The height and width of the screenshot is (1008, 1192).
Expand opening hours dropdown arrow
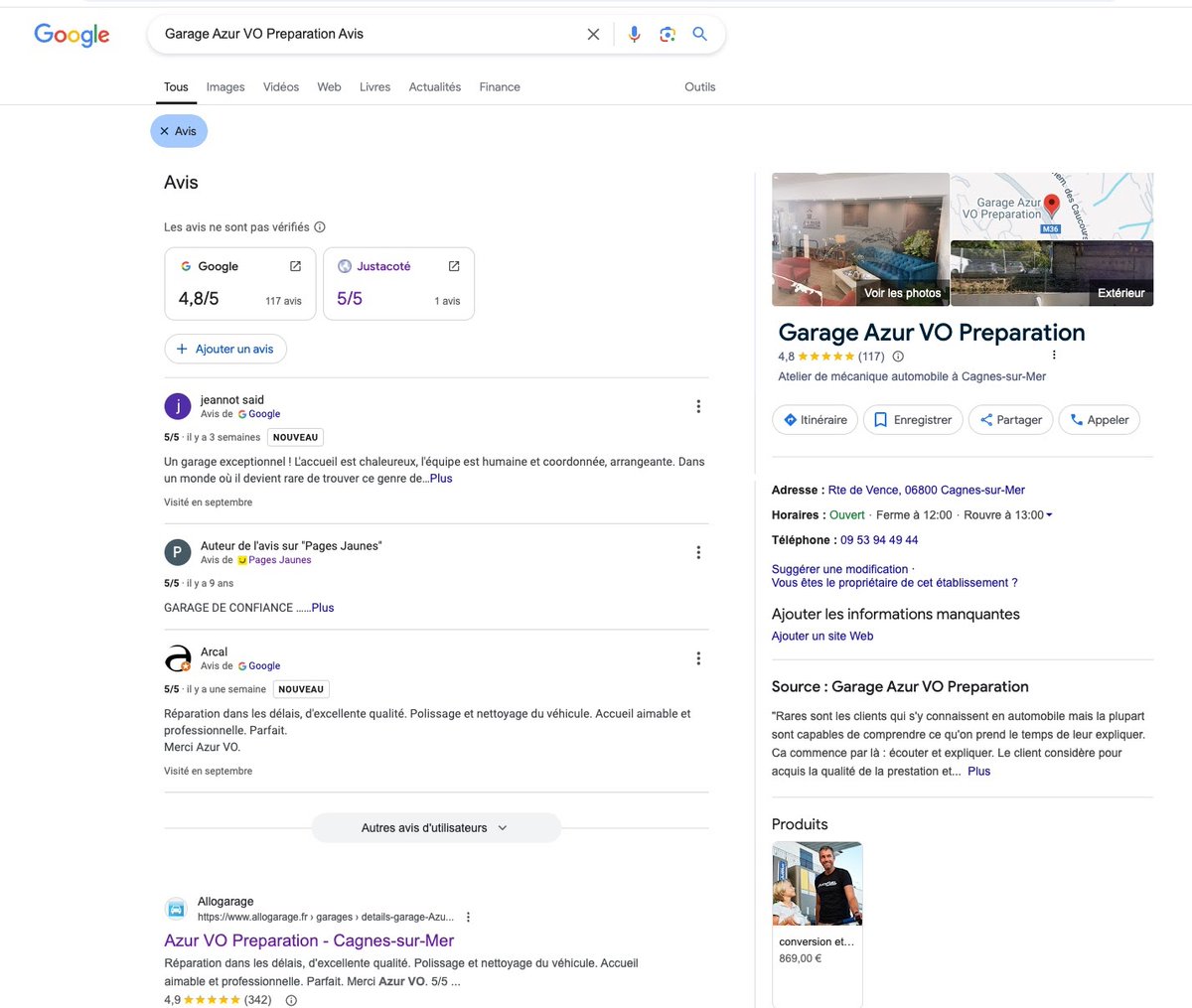(1049, 515)
